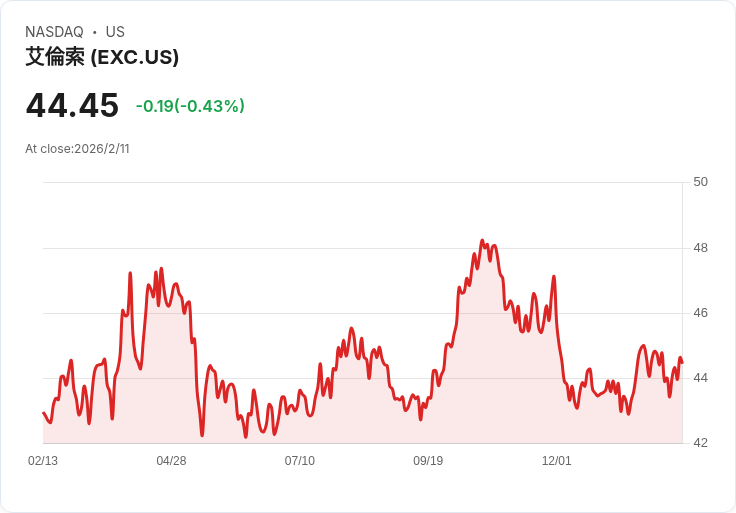Click the 44.45 current price
Viewport: 736px width, 513px height.
point(72,105)
